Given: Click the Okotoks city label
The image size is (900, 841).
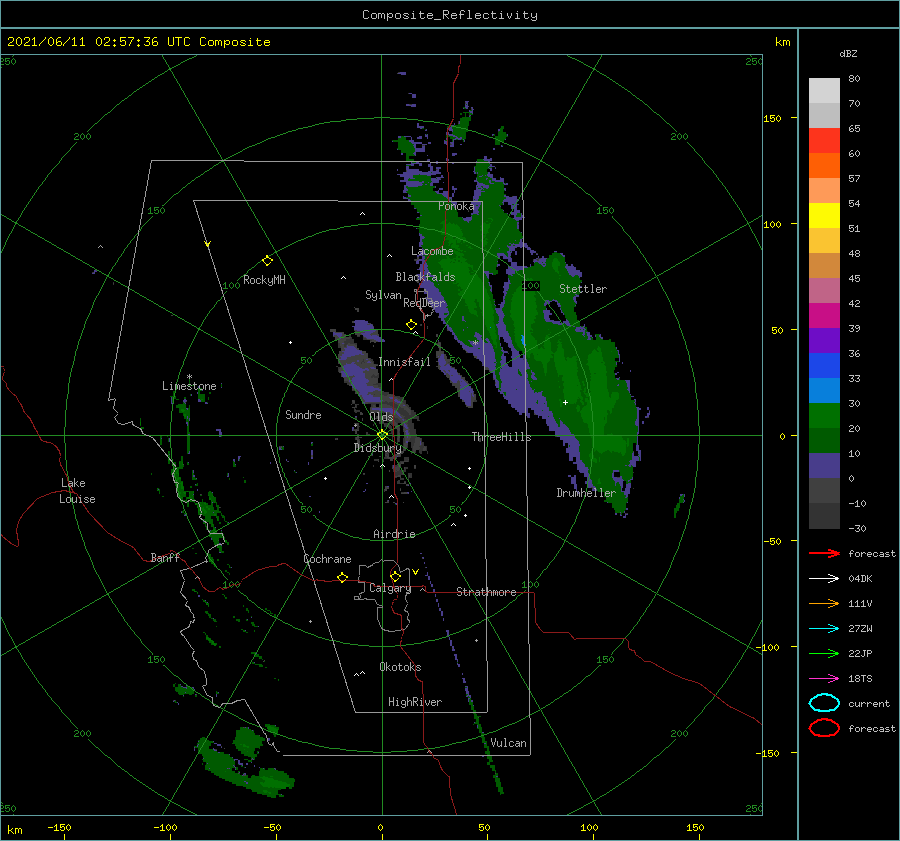Looking at the screenshot, I should [x=400, y=667].
